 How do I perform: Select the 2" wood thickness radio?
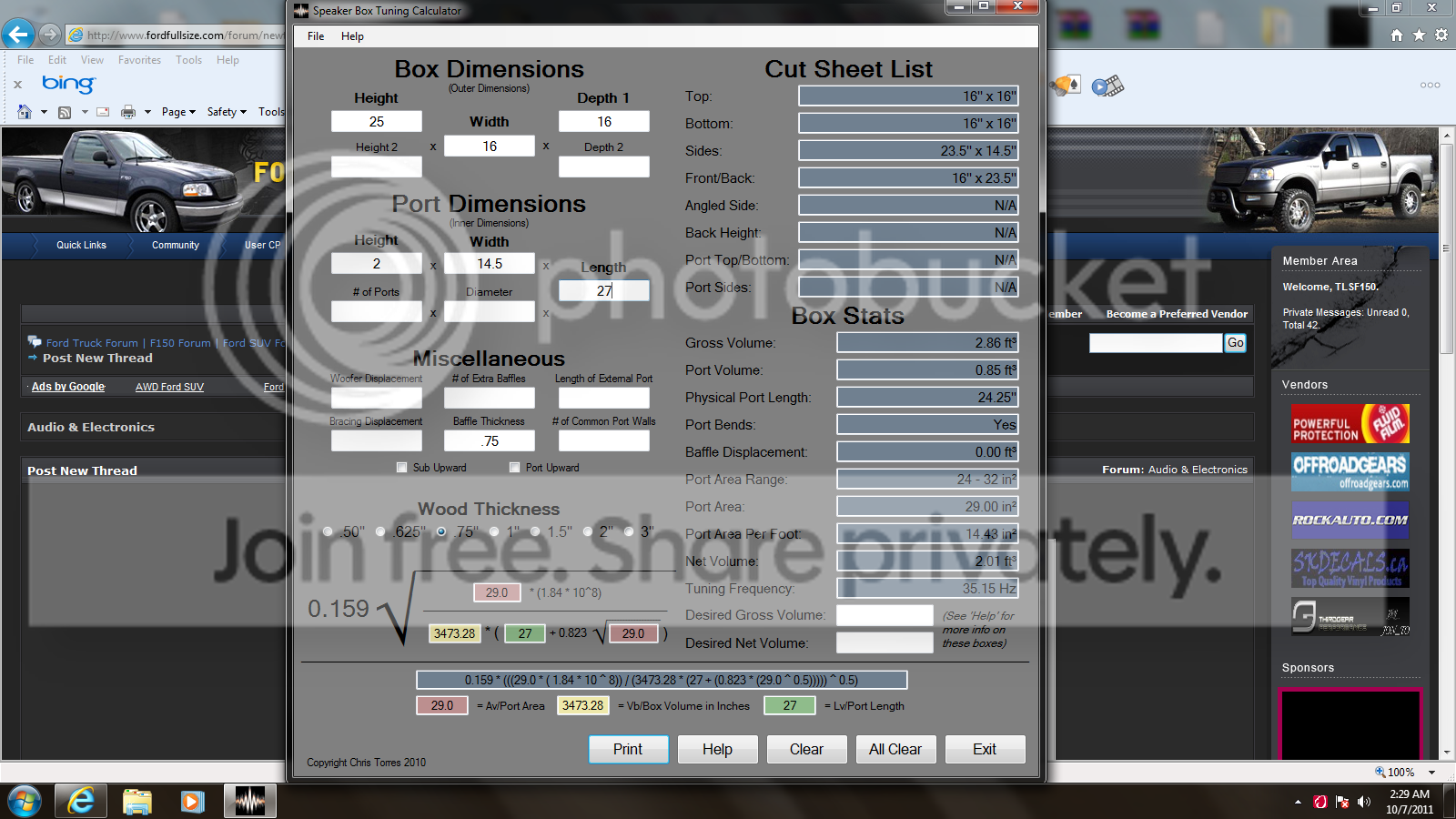pos(588,531)
